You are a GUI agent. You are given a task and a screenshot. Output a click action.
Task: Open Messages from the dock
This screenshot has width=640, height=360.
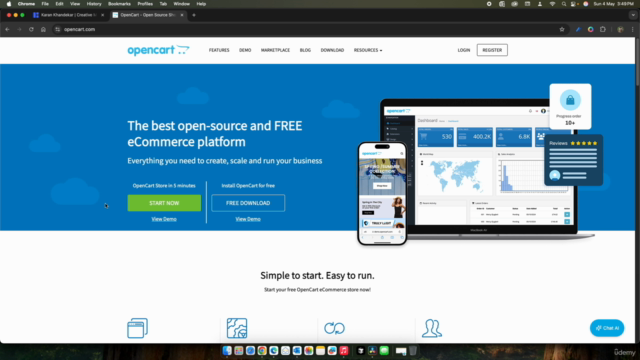pos(384,351)
